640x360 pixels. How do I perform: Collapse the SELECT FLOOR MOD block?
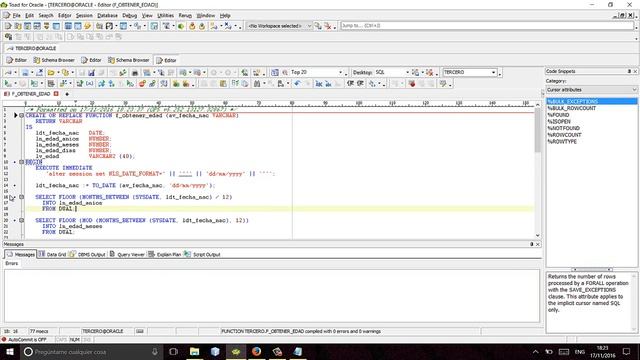(x=22, y=220)
